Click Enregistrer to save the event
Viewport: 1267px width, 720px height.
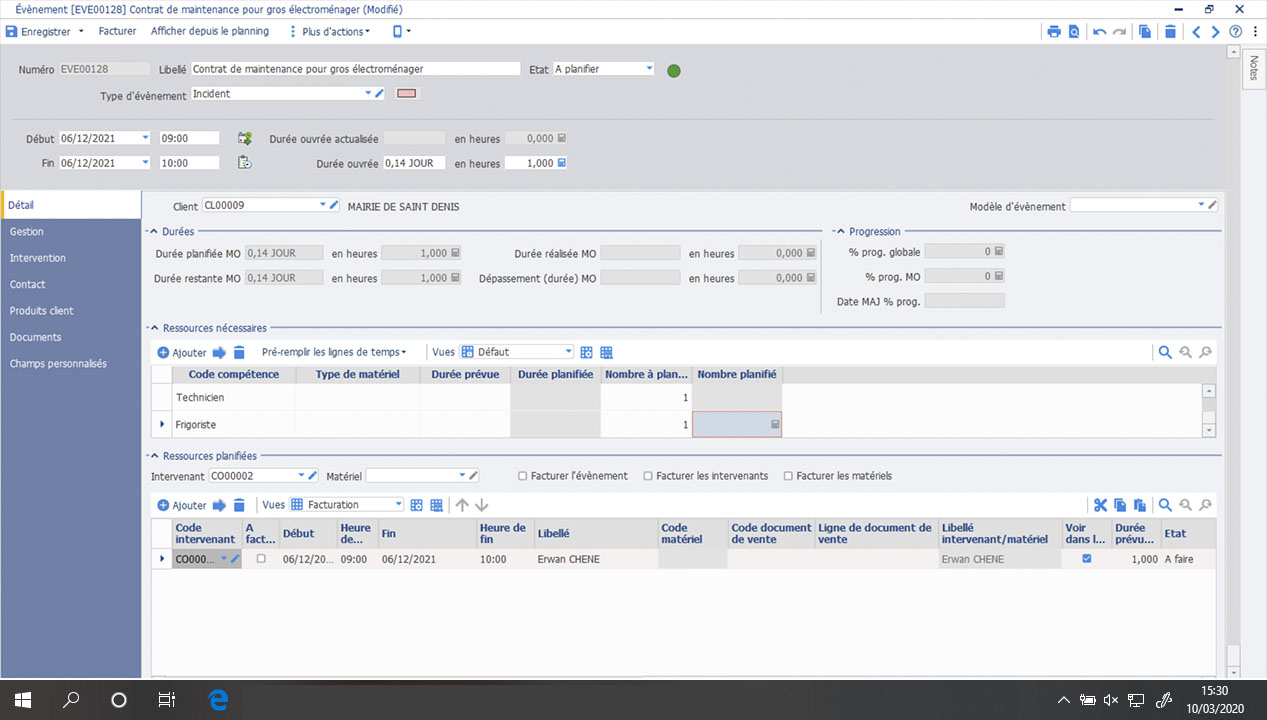[39, 31]
